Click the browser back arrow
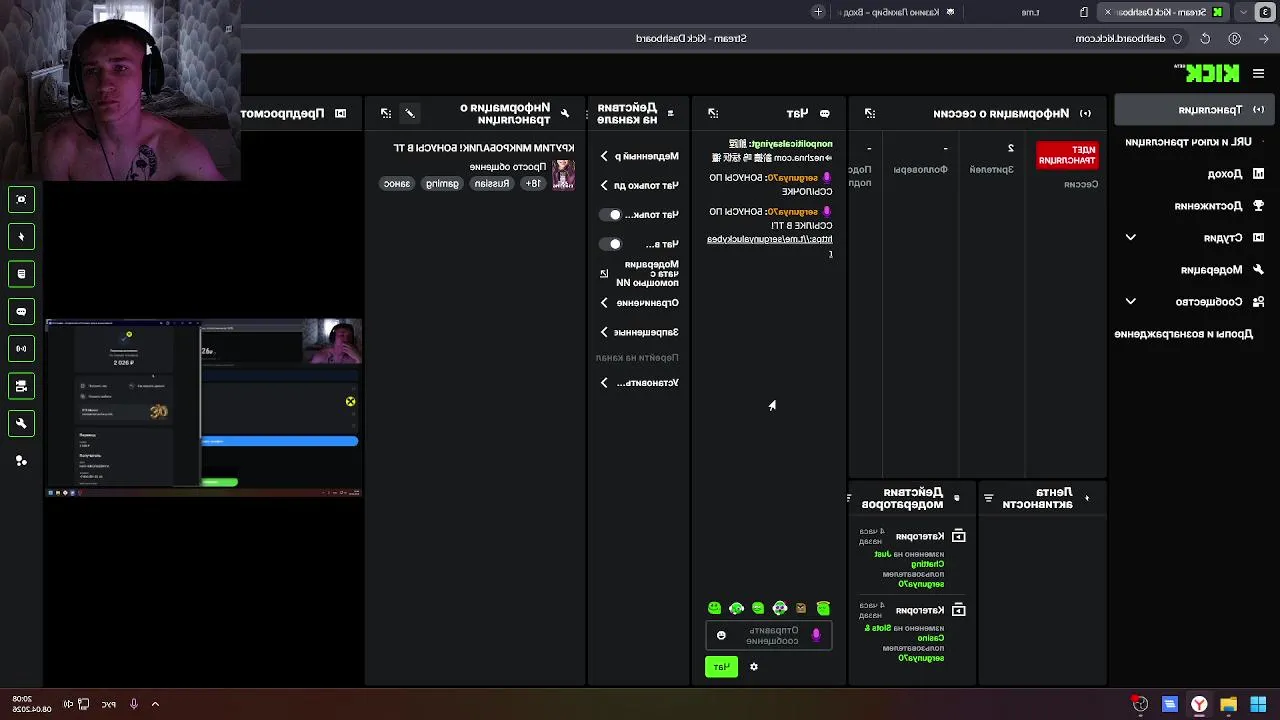Screen dimensions: 1280x720 click(x=1264, y=38)
